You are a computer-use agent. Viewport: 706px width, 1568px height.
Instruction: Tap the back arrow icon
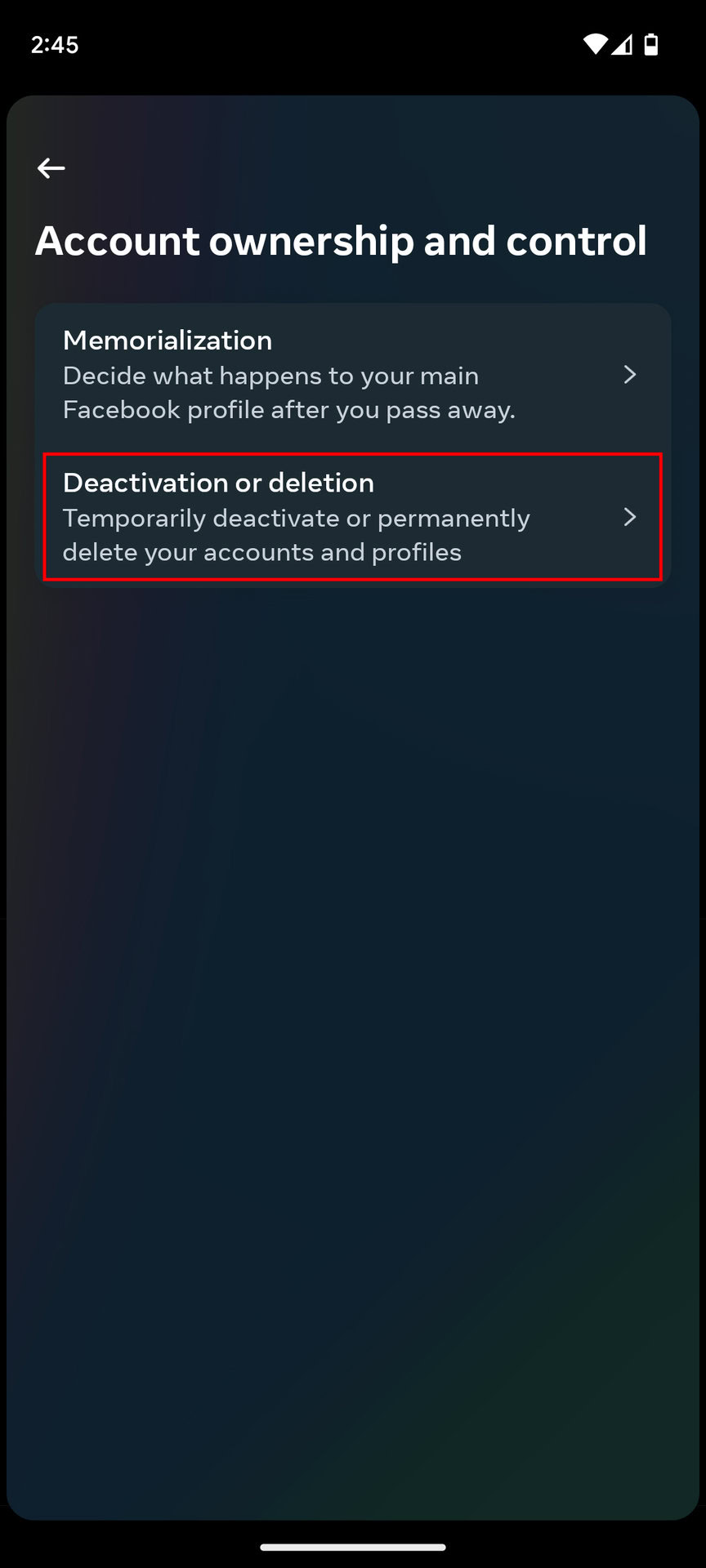click(51, 168)
